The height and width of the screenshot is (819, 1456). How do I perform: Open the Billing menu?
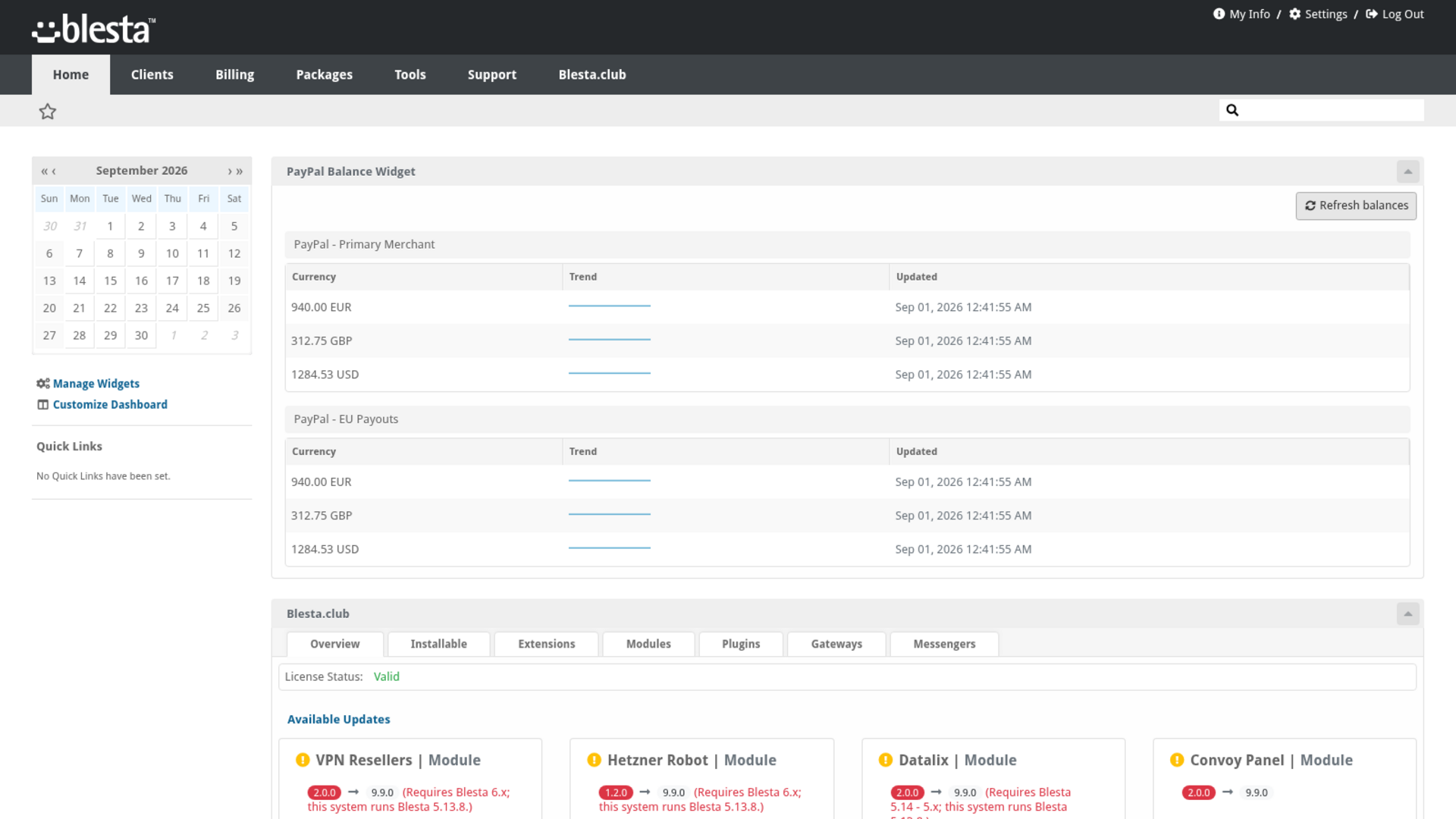point(234,74)
